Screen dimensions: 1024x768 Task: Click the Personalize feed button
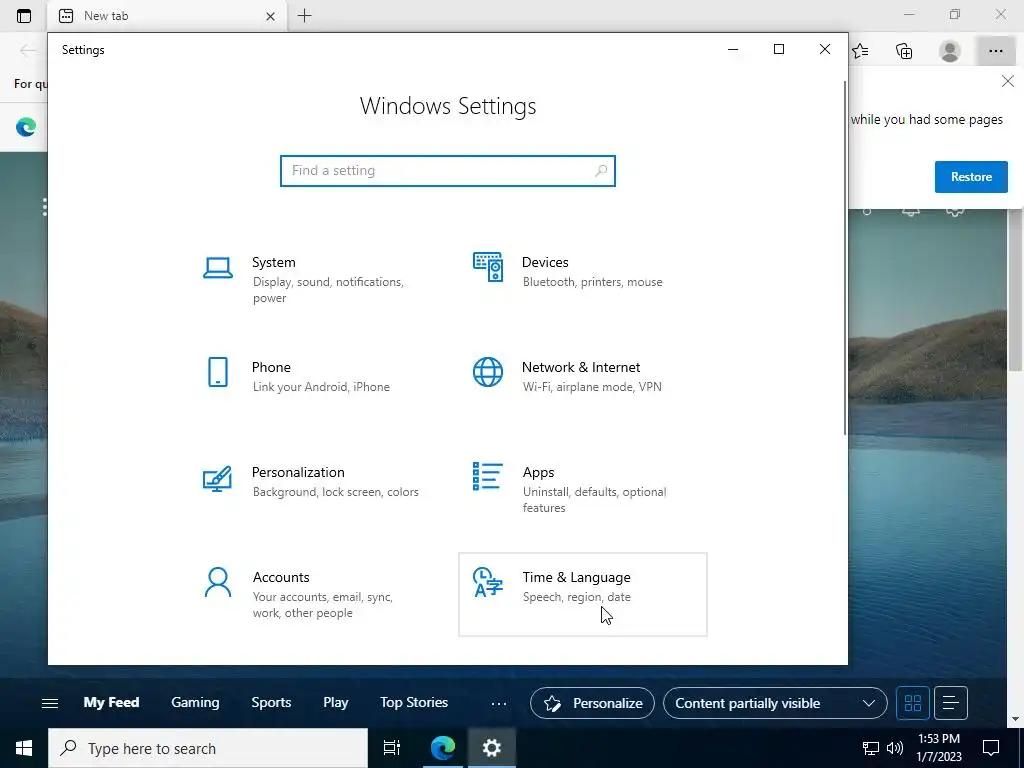pyautogui.click(x=592, y=703)
